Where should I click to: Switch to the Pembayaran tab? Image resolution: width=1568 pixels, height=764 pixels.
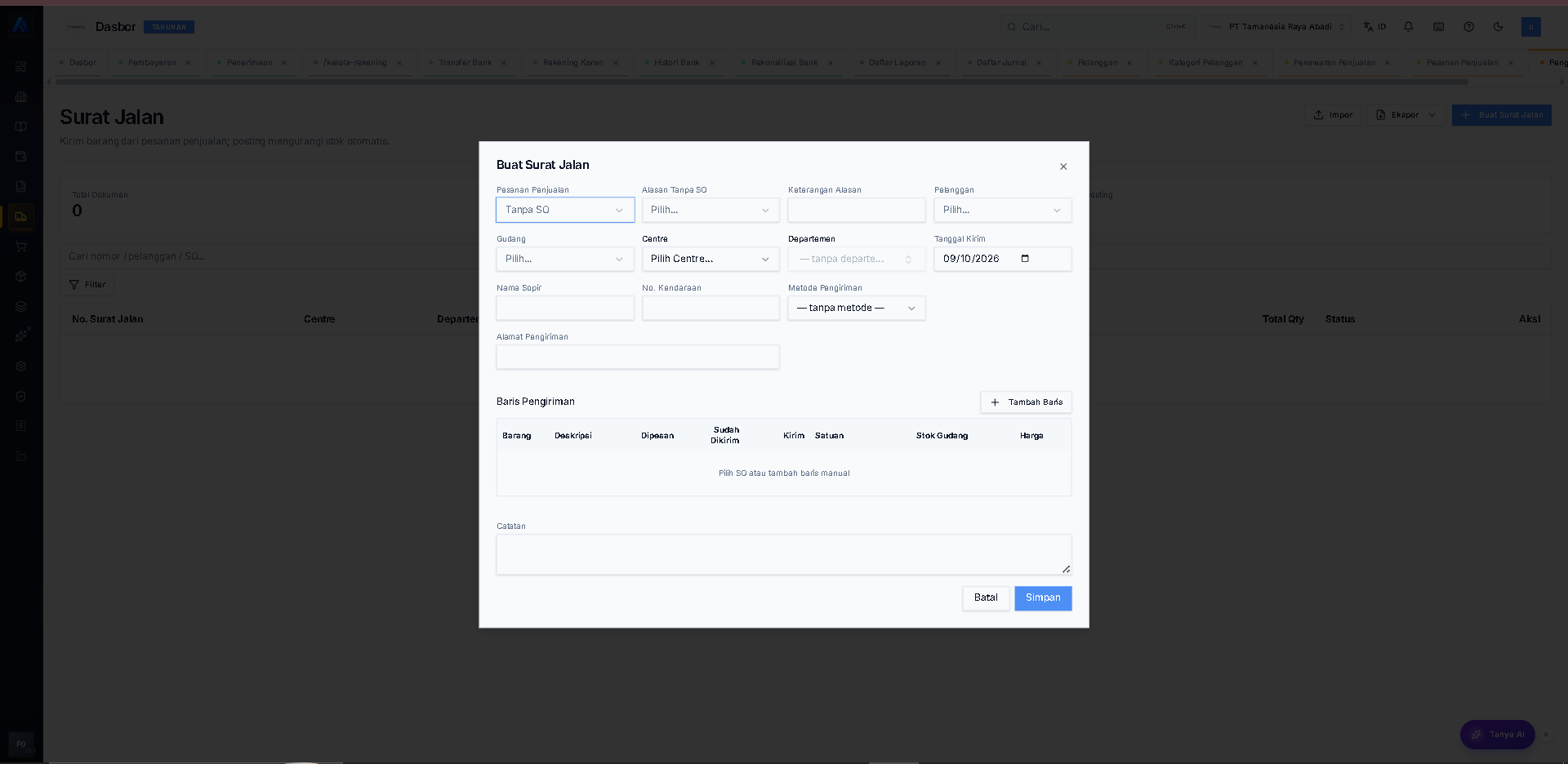pos(152,63)
